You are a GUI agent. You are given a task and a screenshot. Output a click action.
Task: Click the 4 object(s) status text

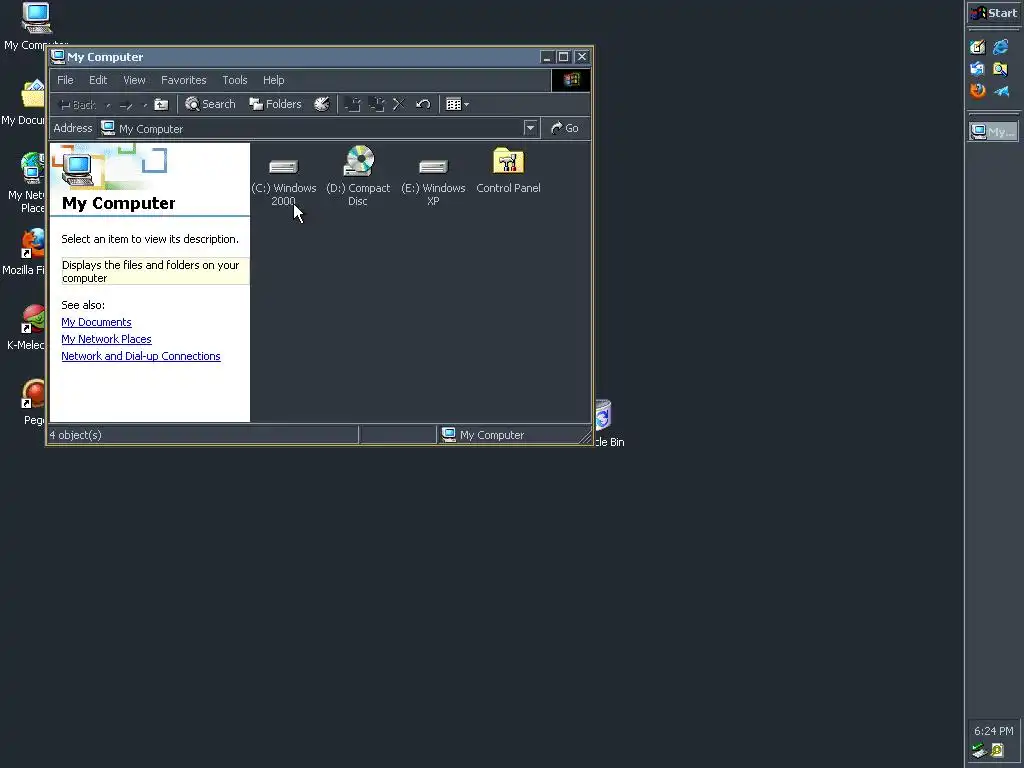(x=76, y=435)
